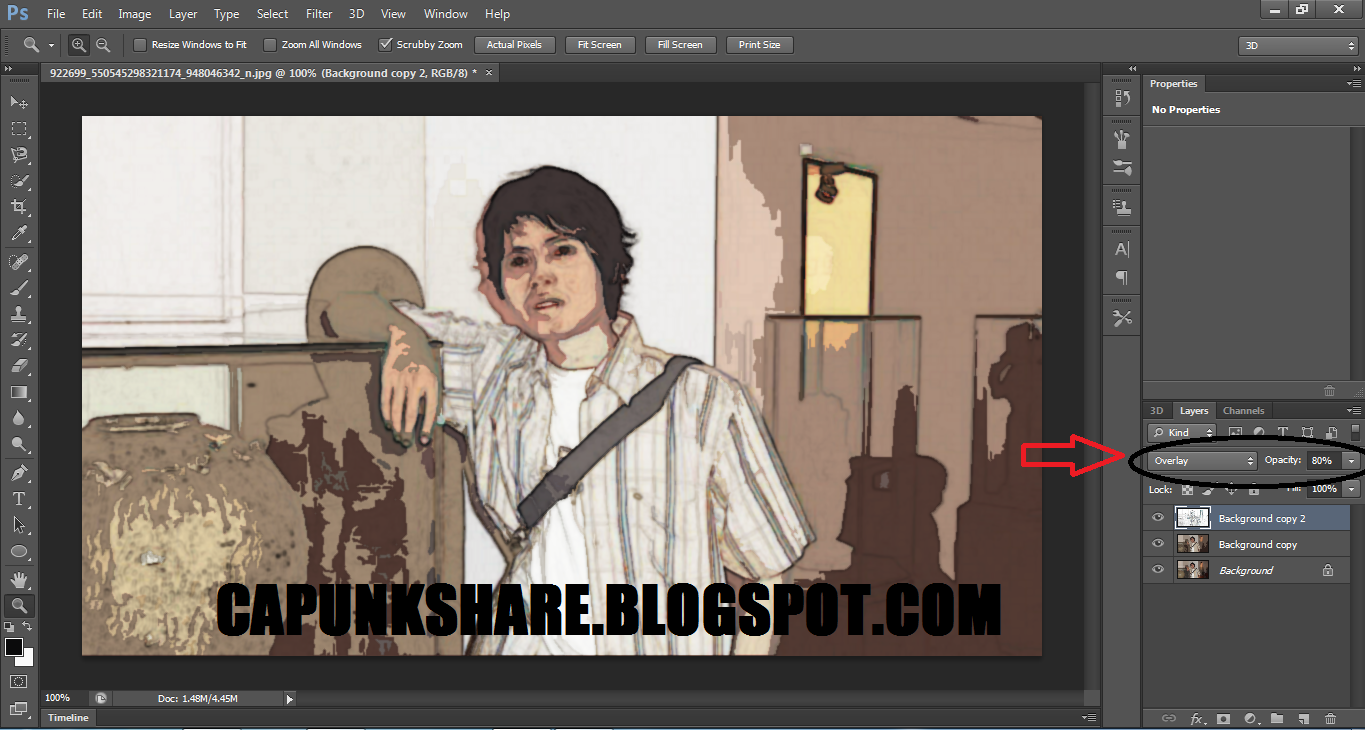Select the Lasso tool
The width and height of the screenshot is (1365, 730).
pyautogui.click(x=19, y=155)
